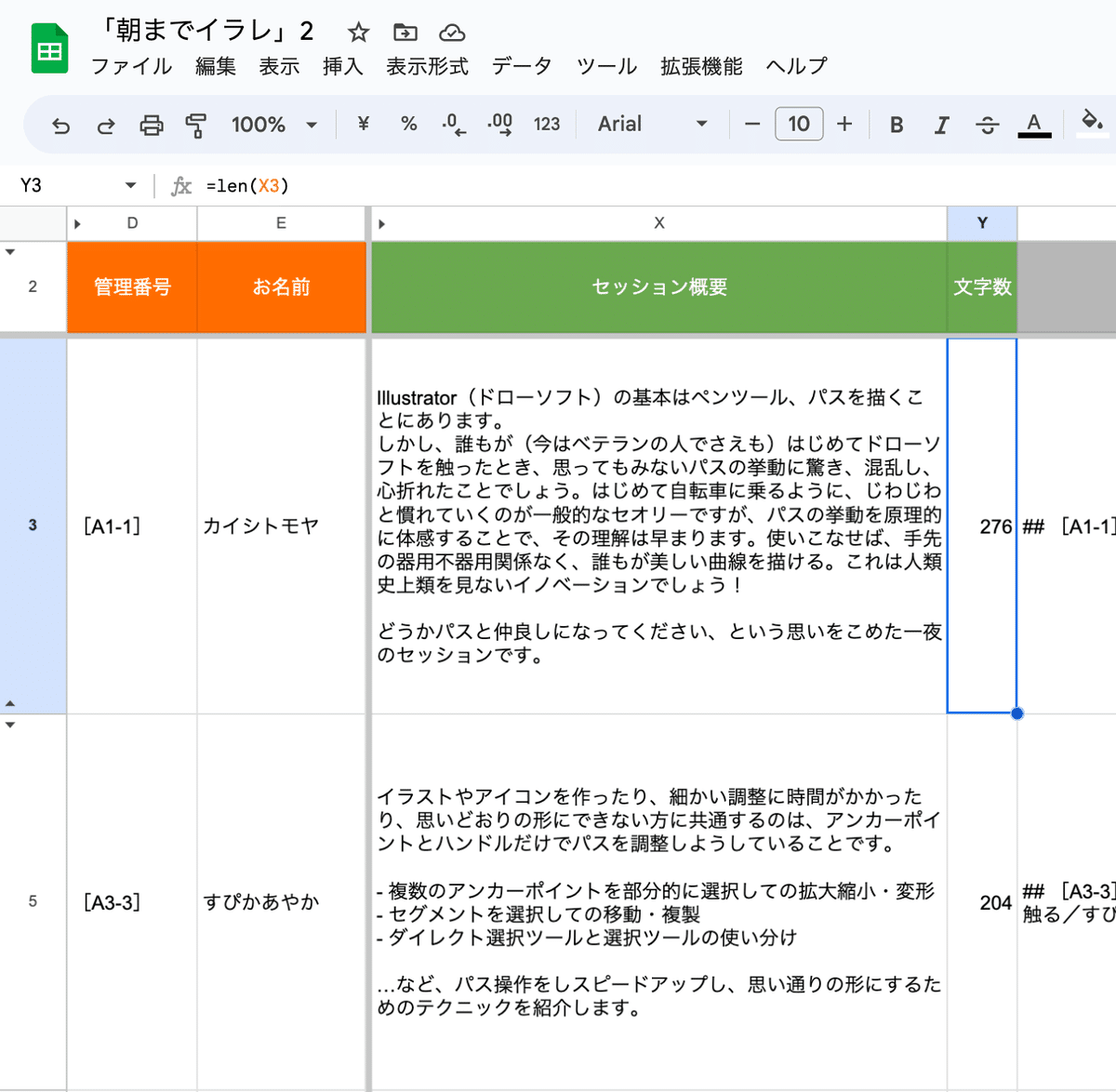Star this spreadsheet document
Image resolution: width=1116 pixels, height=1092 pixels.
click(358, 33)
